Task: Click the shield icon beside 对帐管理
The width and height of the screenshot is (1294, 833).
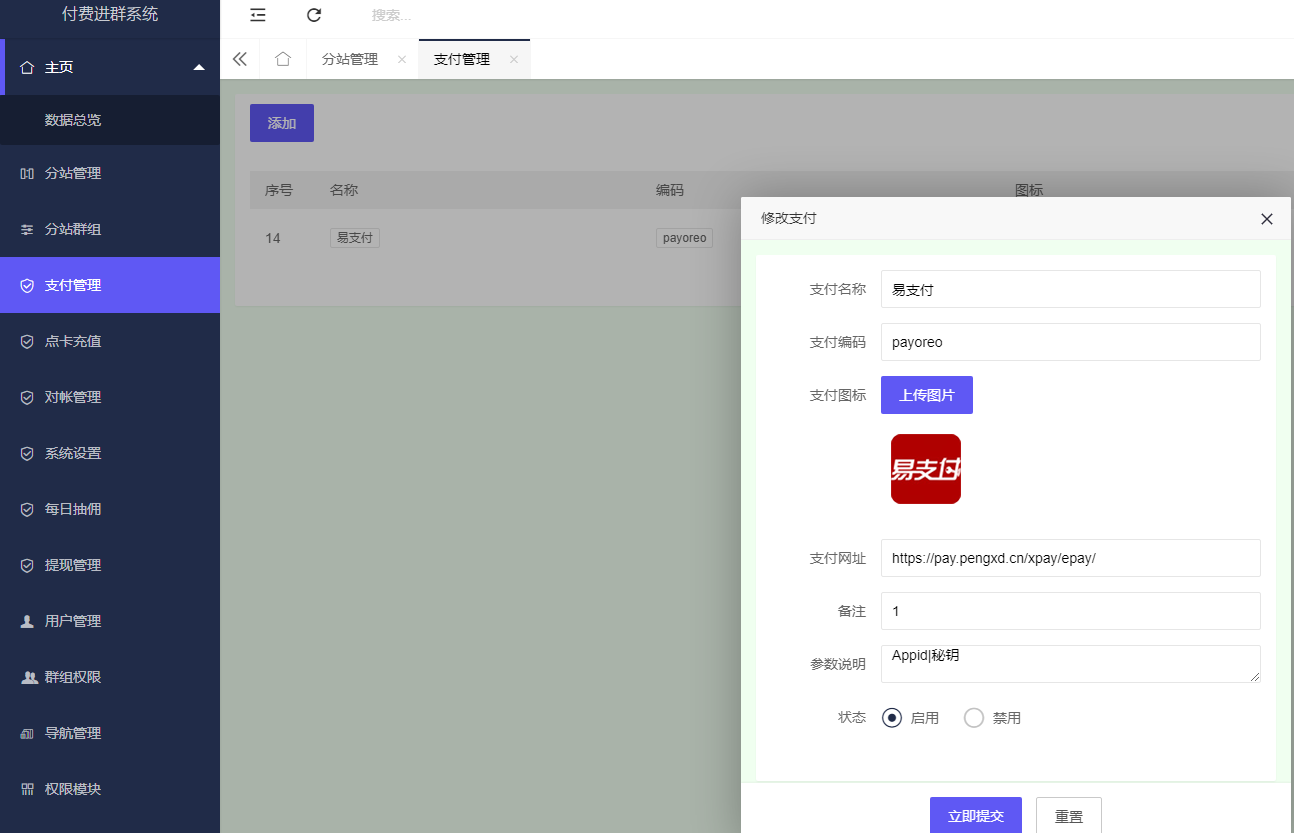Action: [27, 397]
